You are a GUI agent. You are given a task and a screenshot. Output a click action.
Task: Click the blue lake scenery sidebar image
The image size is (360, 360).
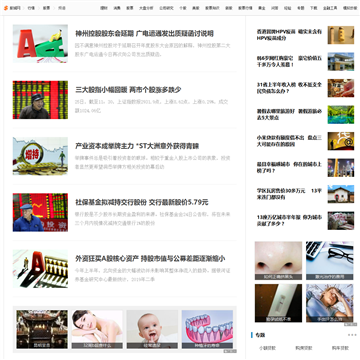[x=341, y=115]
